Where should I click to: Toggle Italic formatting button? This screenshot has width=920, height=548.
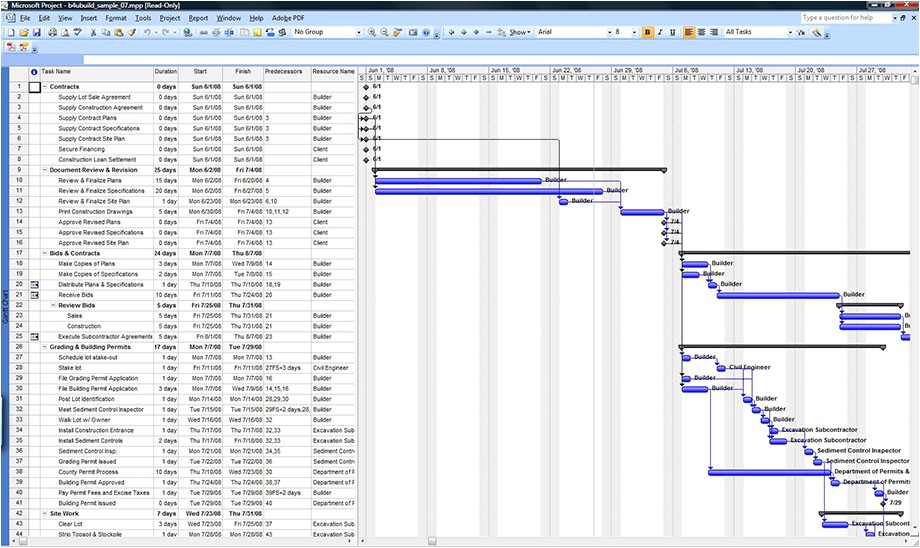[x=659, y=33]
